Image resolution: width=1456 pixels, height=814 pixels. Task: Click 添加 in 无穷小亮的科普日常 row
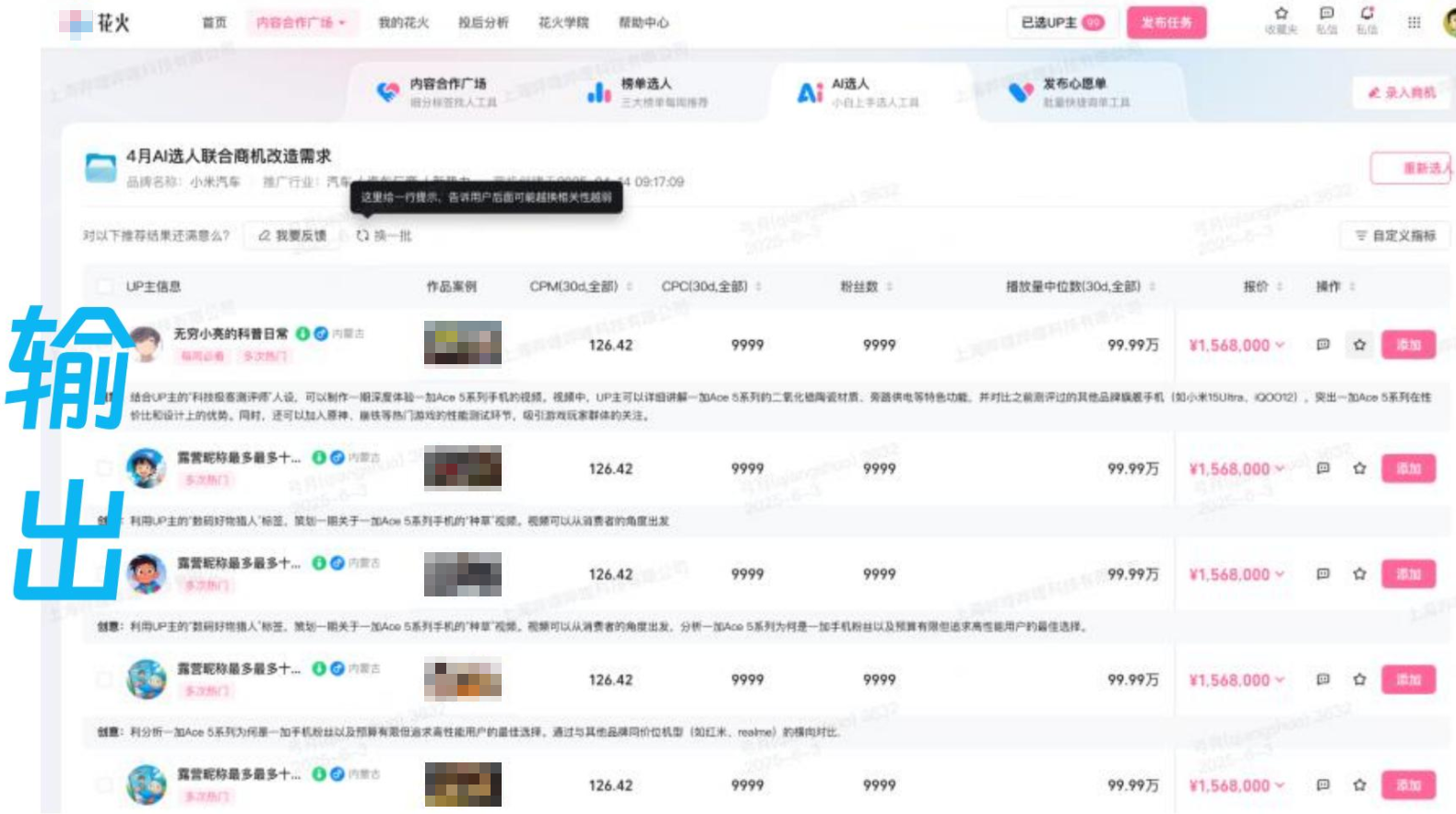coord(1408,345)
